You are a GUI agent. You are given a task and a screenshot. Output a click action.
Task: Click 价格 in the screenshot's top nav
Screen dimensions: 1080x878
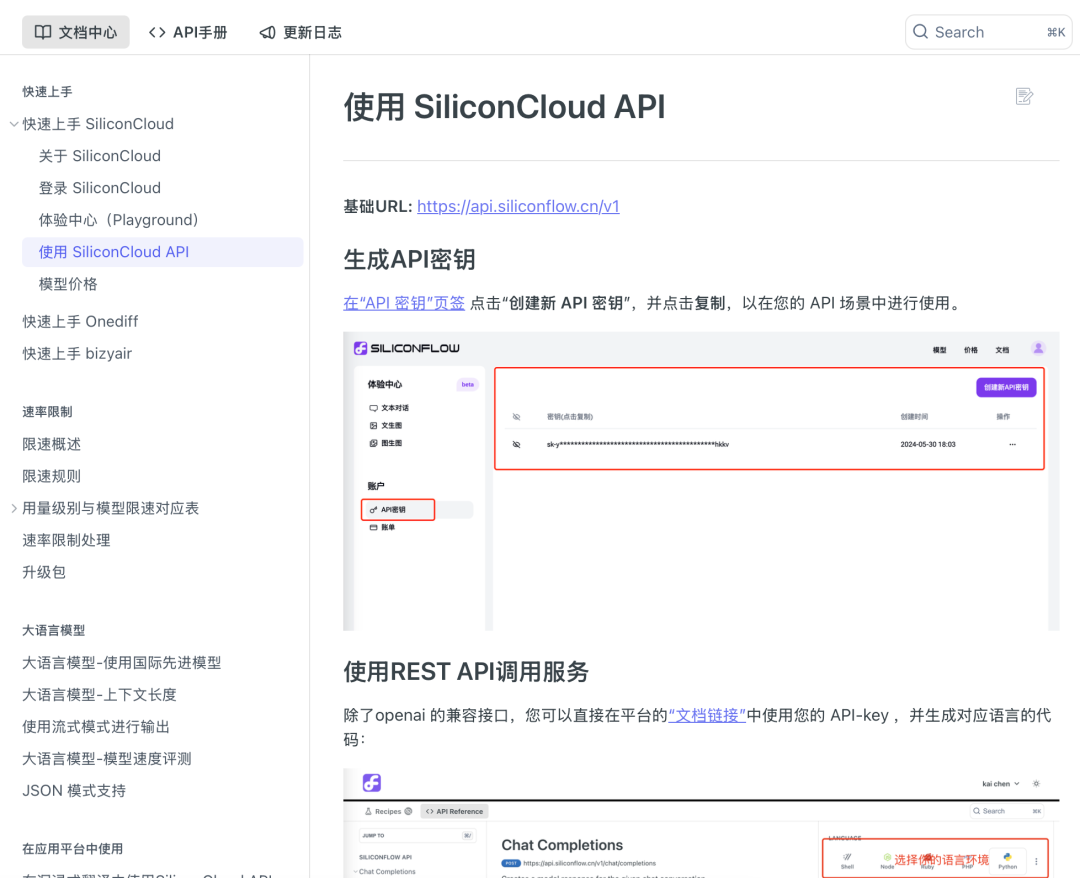point(970,350)
